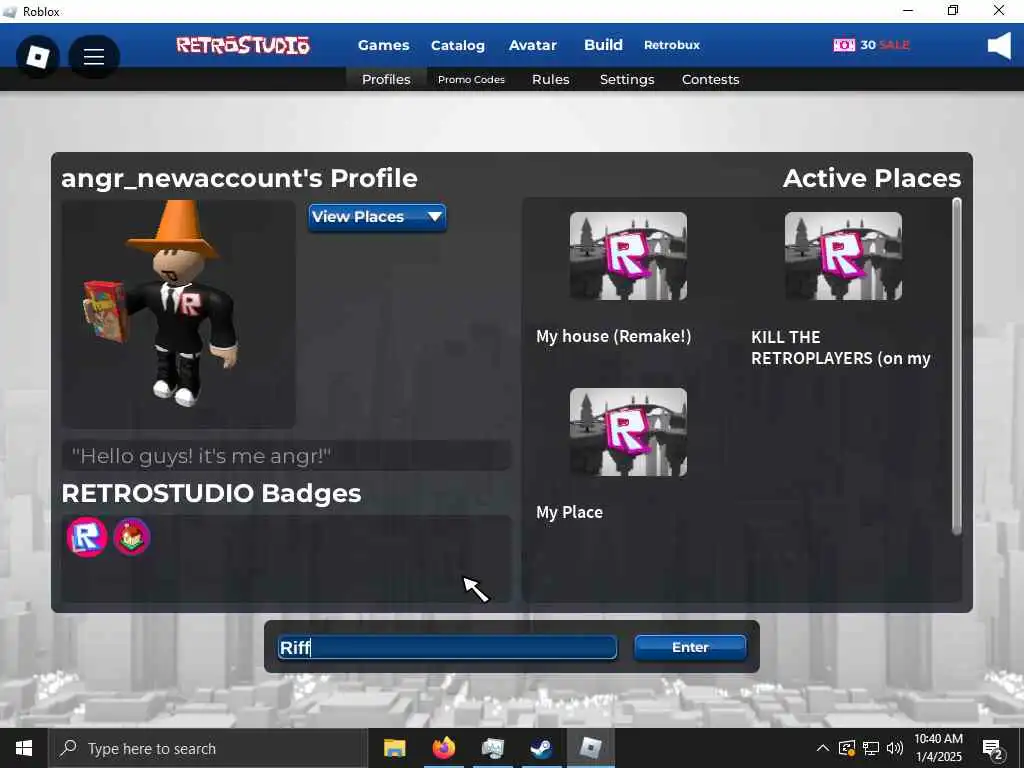The height and width of the screenshot is (768, 1024).
Task: Focus the username search field containing Riff
Action: click(447, 647)
